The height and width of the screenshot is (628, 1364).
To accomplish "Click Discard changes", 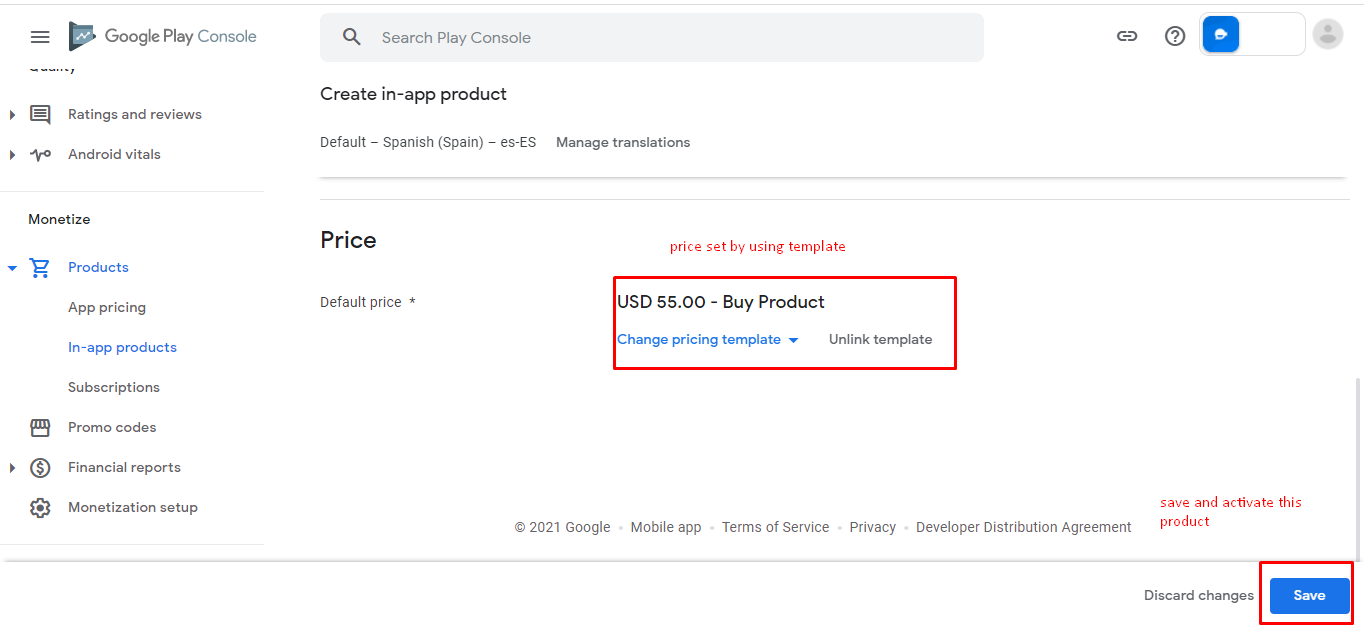I will tap(1198, 596).
